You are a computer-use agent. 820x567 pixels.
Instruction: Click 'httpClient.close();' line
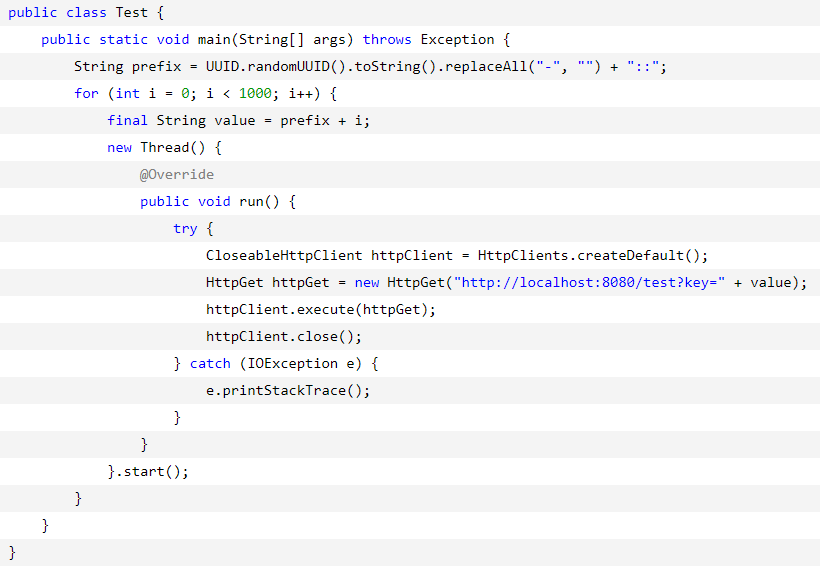click(x=283, y=337)
